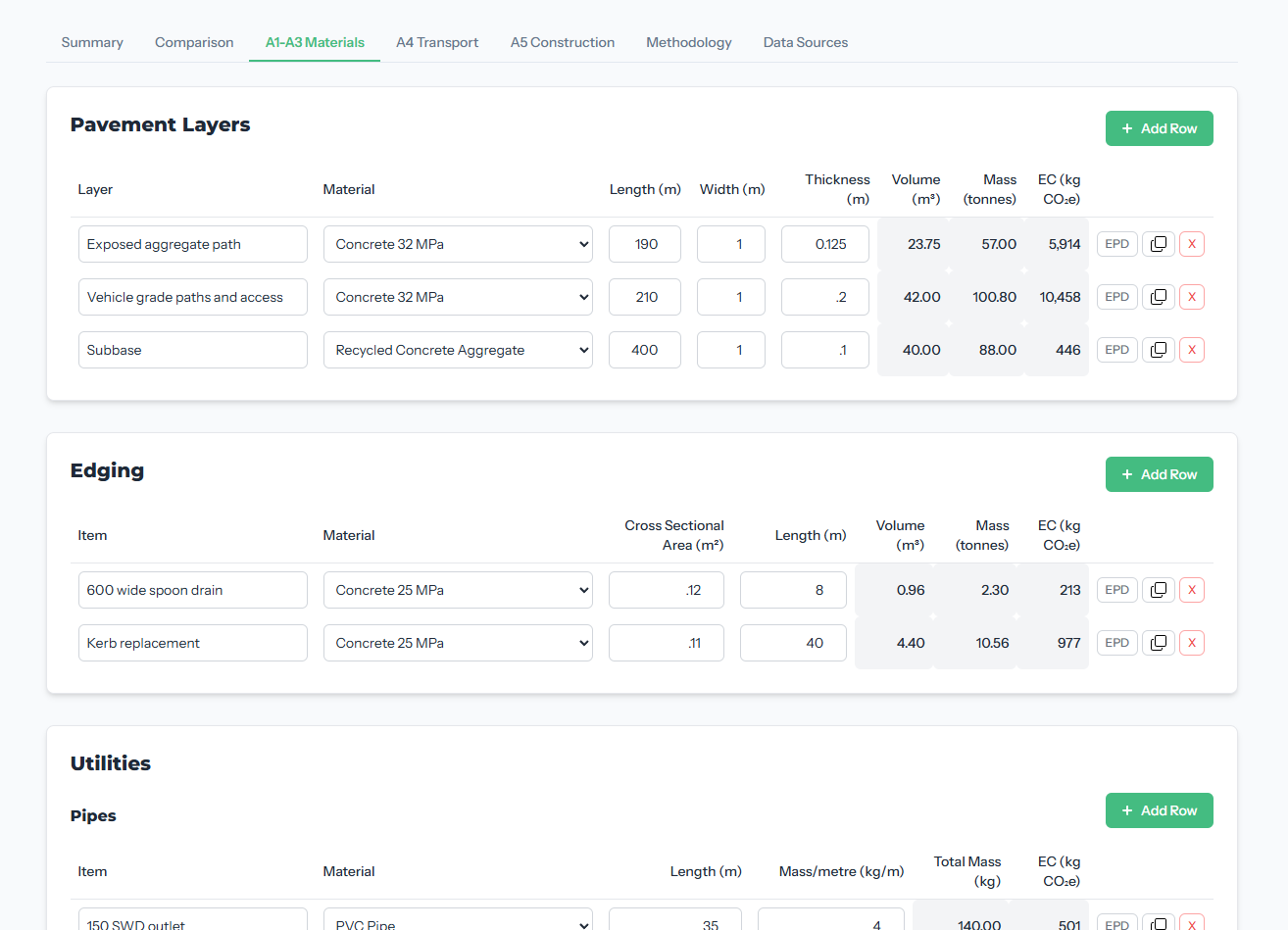Click the 23.75 volume value

(923, 244)
